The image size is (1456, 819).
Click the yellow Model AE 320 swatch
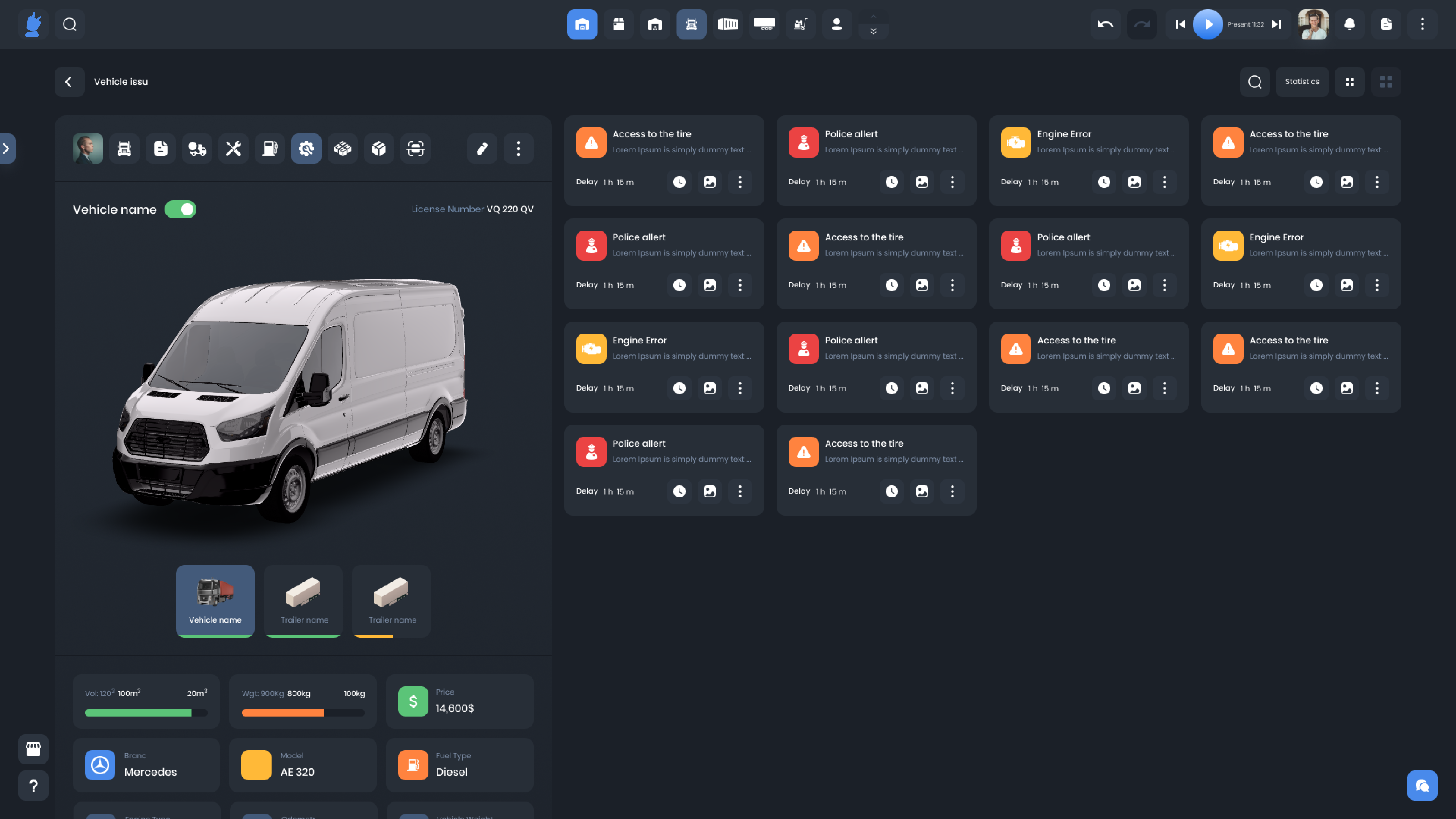(x=256, y=765)
